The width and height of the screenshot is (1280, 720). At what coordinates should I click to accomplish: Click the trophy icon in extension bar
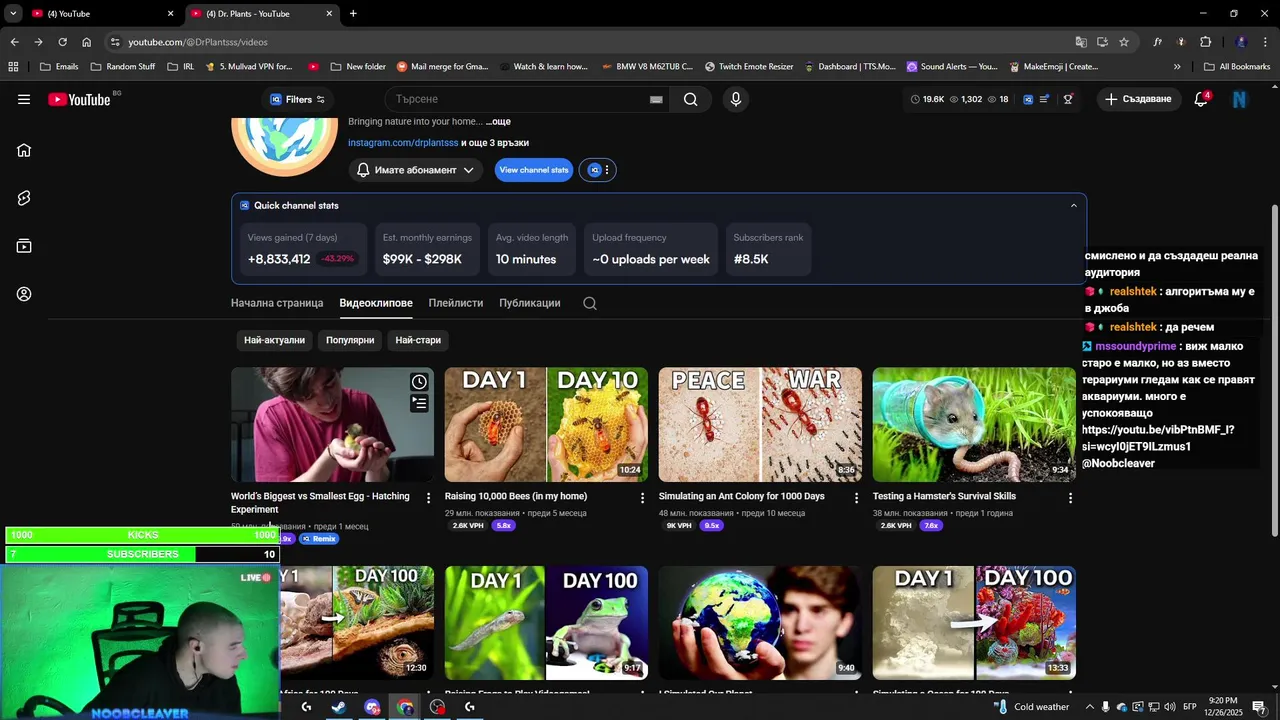1068,99
